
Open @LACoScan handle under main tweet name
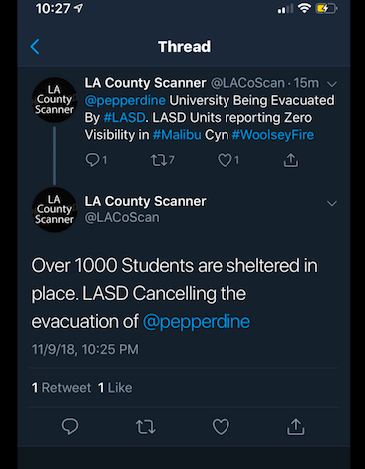pyautogui.click(x=122, y=218)
